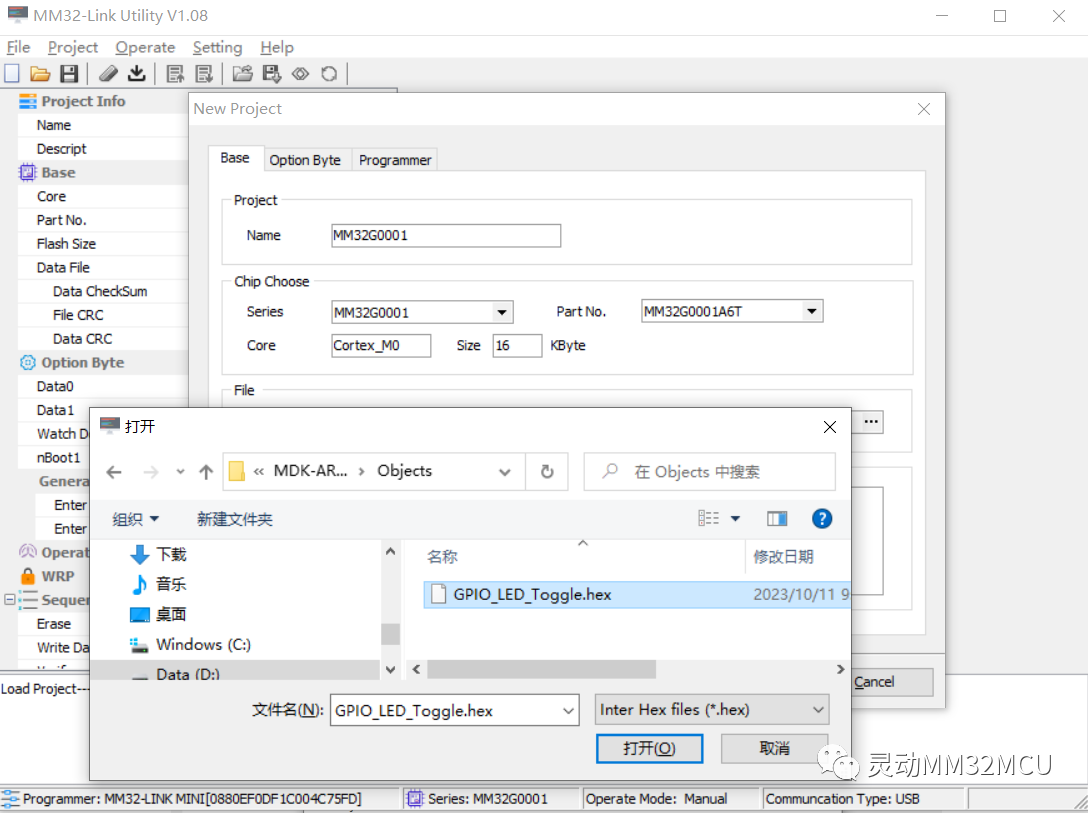
Task: Click the project Name input field
Action: point(446,235)
